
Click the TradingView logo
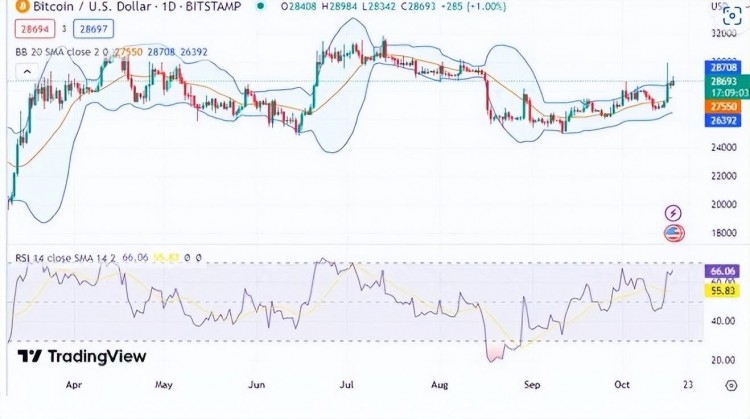81,356
